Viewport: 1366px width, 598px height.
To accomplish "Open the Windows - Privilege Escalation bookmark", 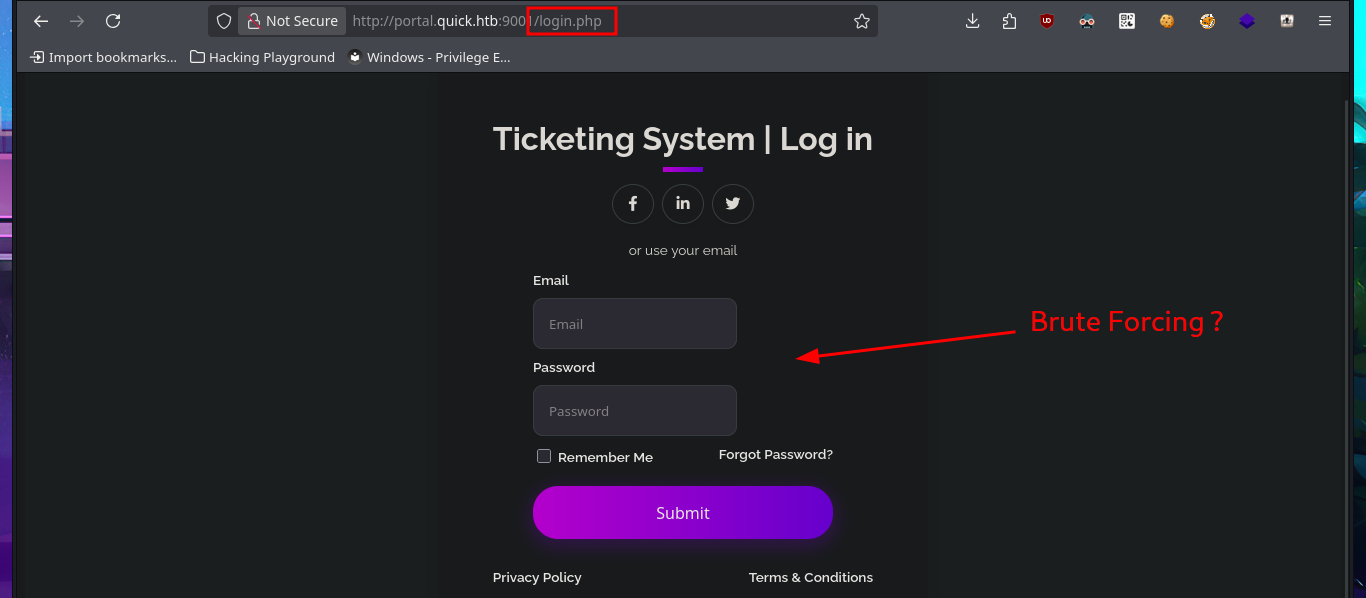I will pyautogui.click(x=429, y=57).
